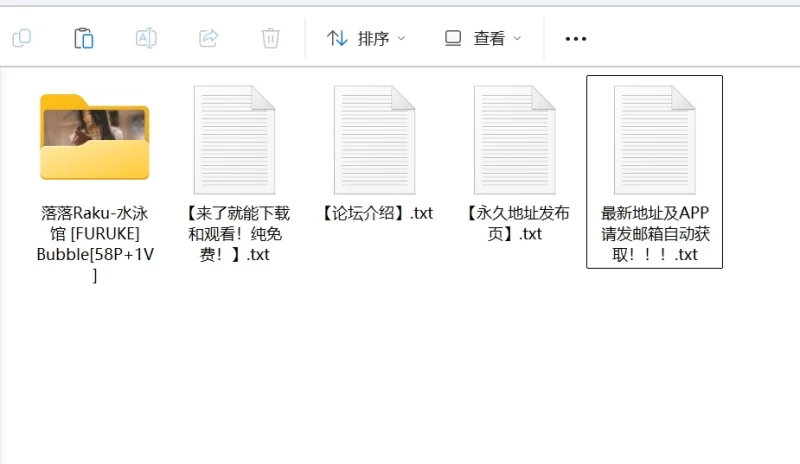Select the 落落Raku-水泳馆 folder icon
This screenshot has width=800, height=464.
tap(95, 137)
